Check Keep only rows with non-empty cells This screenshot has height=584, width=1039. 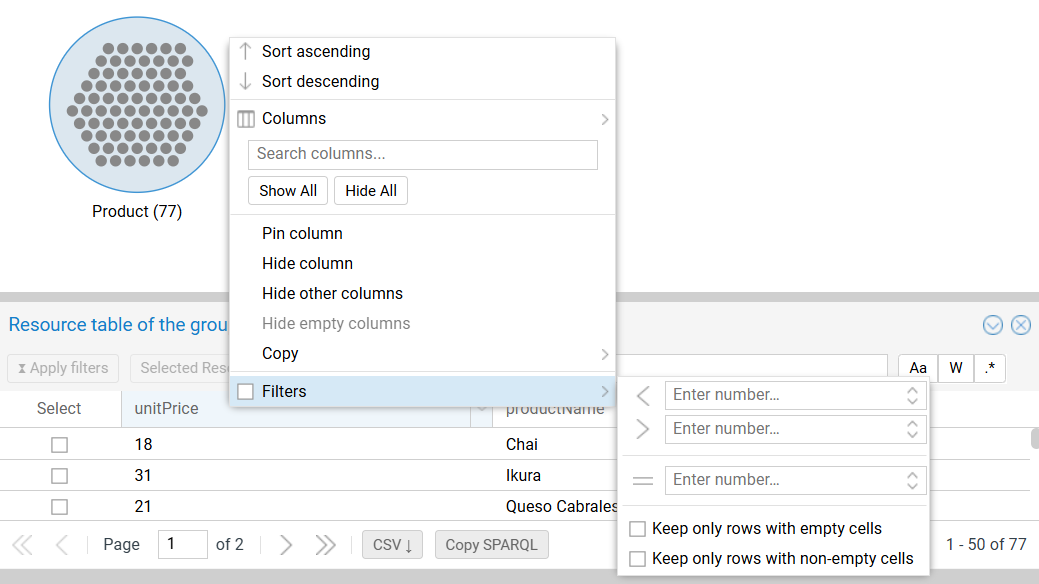point(635,558)
